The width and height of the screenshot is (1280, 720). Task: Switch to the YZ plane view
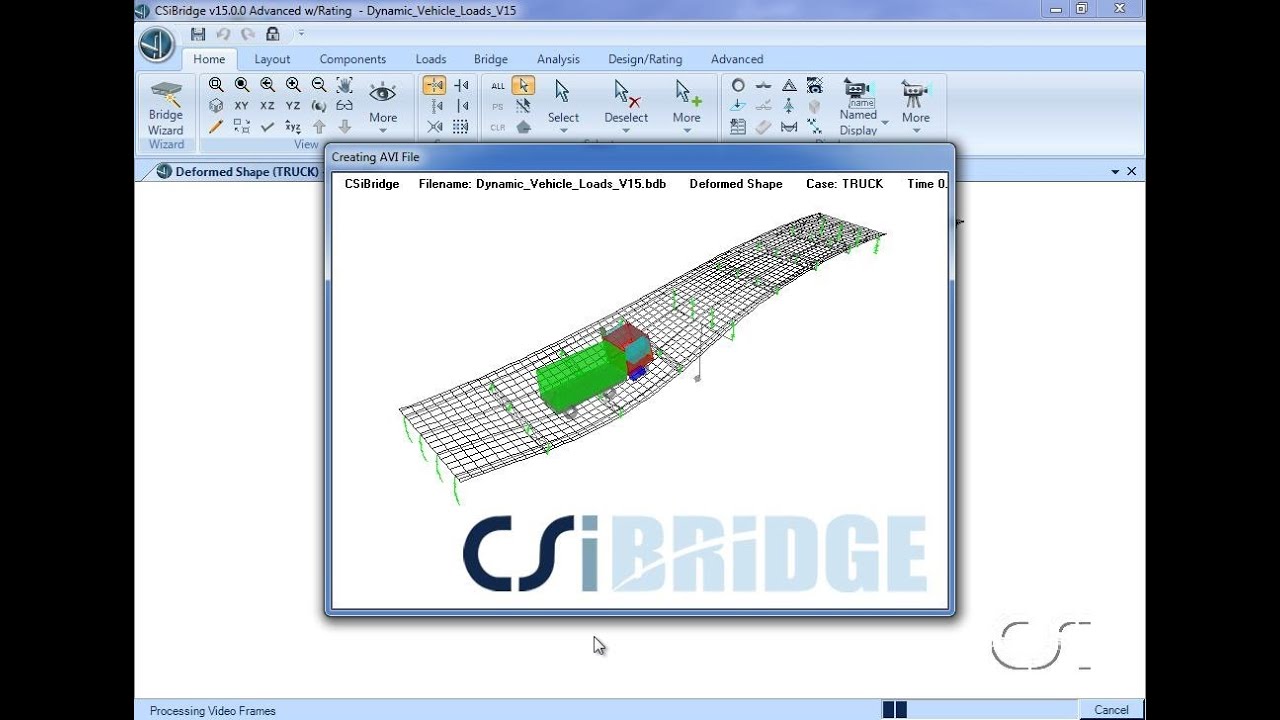tap(293, 106)
